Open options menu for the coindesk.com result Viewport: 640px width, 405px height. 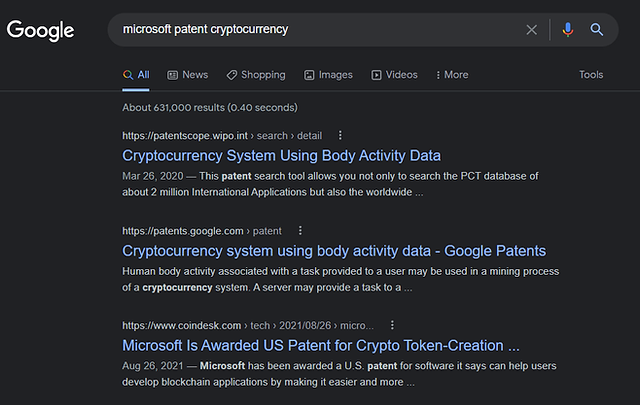[x=392, y=325]
